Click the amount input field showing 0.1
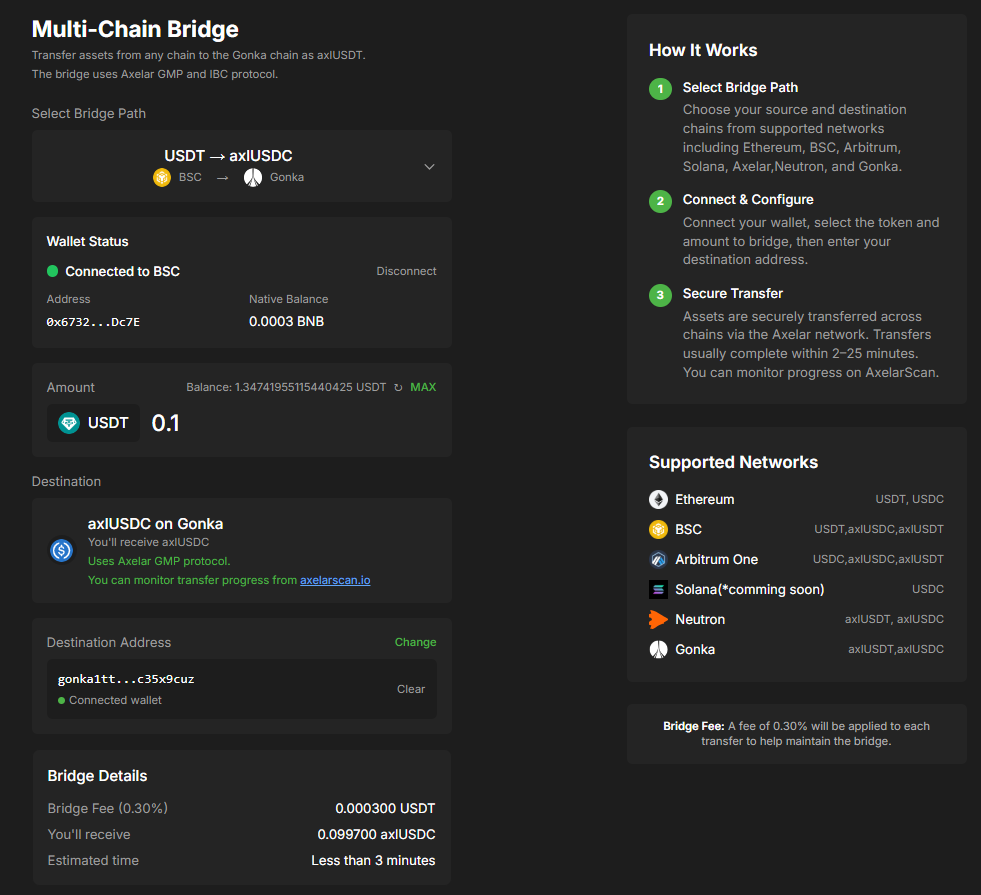Screen dimensions: 981x895 coord(290,423)
